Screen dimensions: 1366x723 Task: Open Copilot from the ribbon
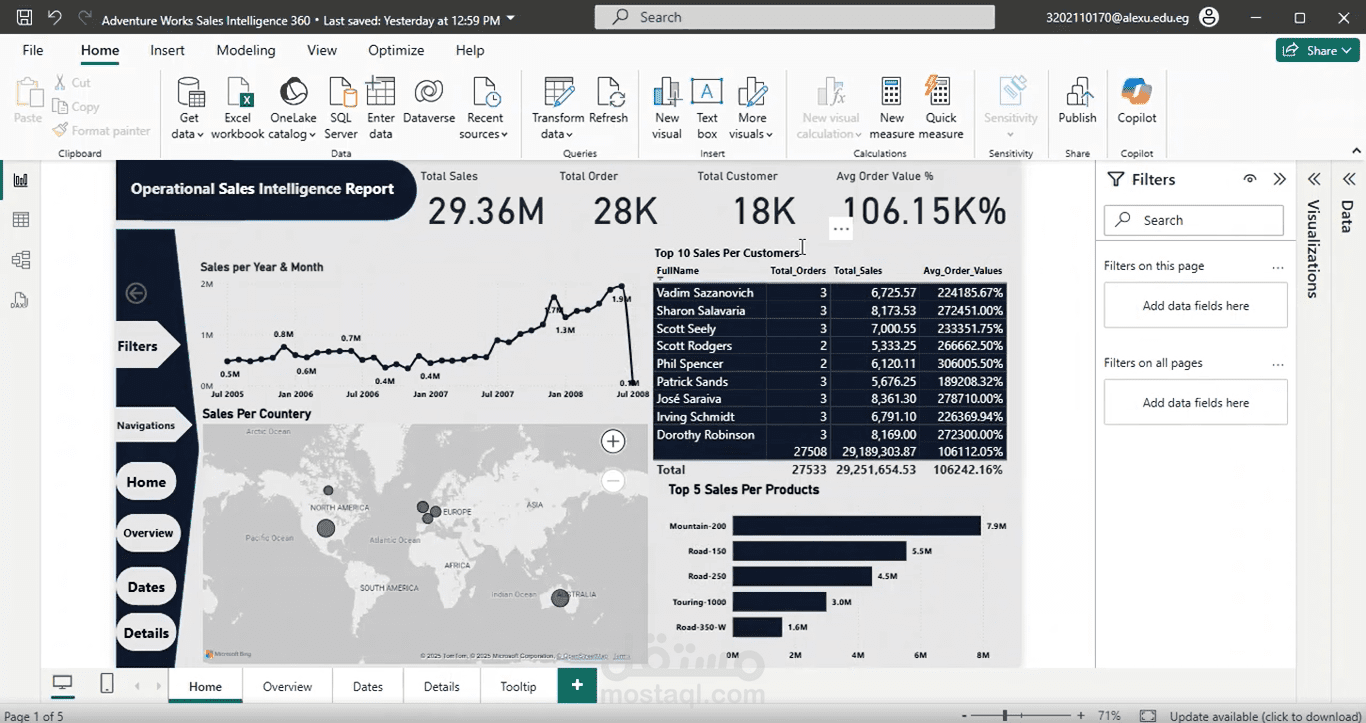pos(1136,100)
